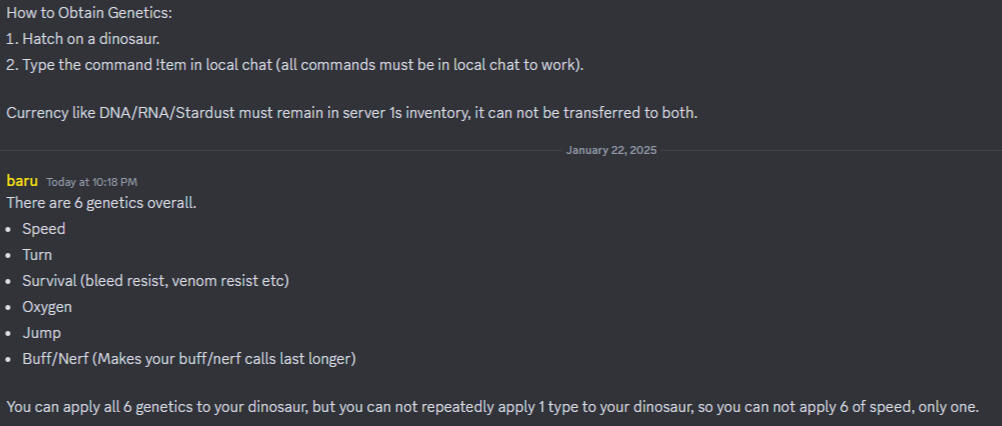Click the Survival (bleed resist) list item
Screen dimensions: 1002x426
156,280
